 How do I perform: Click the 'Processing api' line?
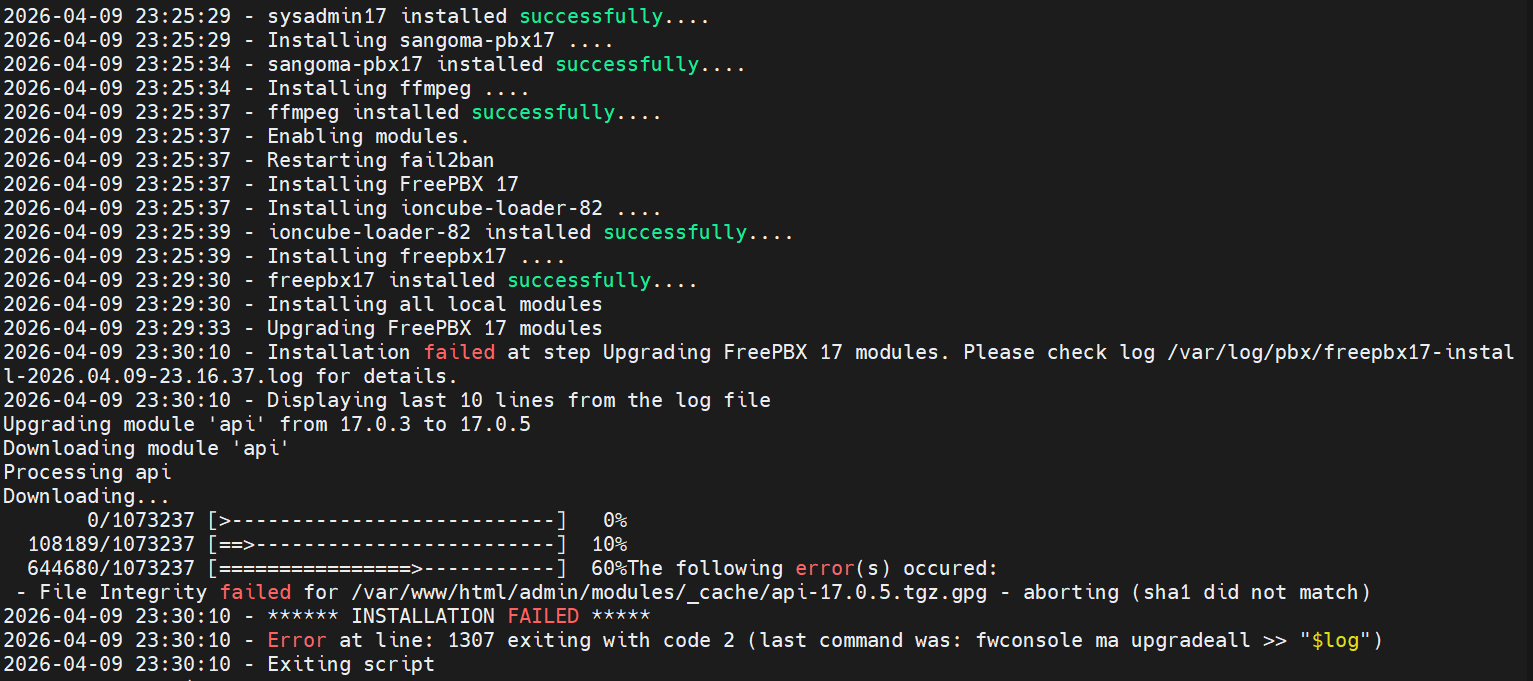pos(87,472)
